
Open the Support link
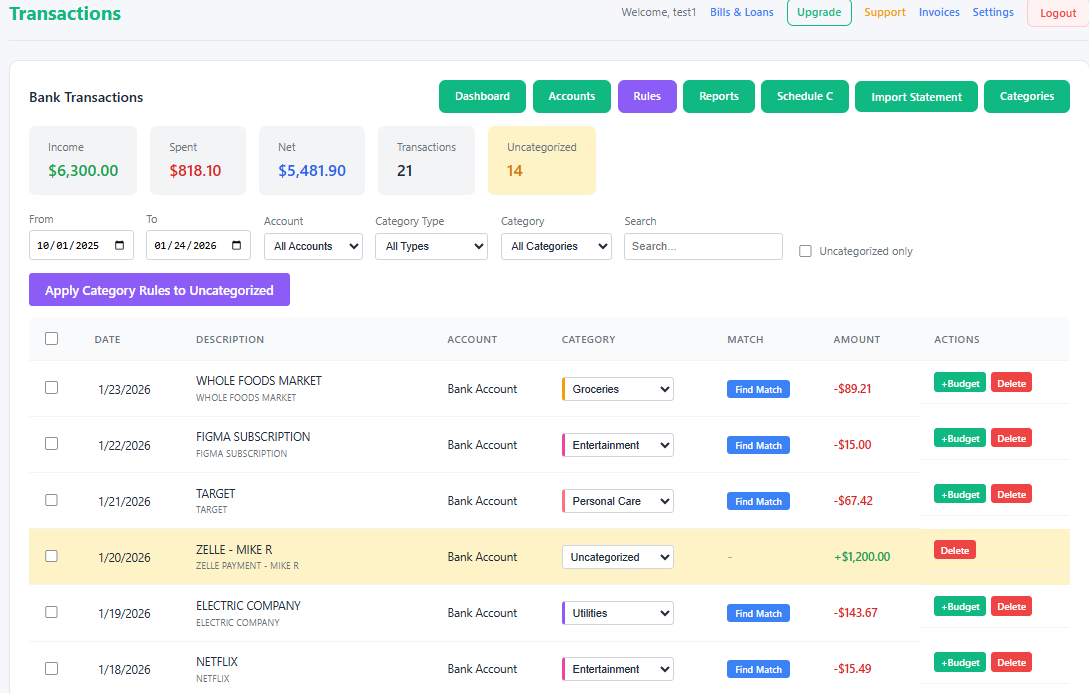click(884, 12)
